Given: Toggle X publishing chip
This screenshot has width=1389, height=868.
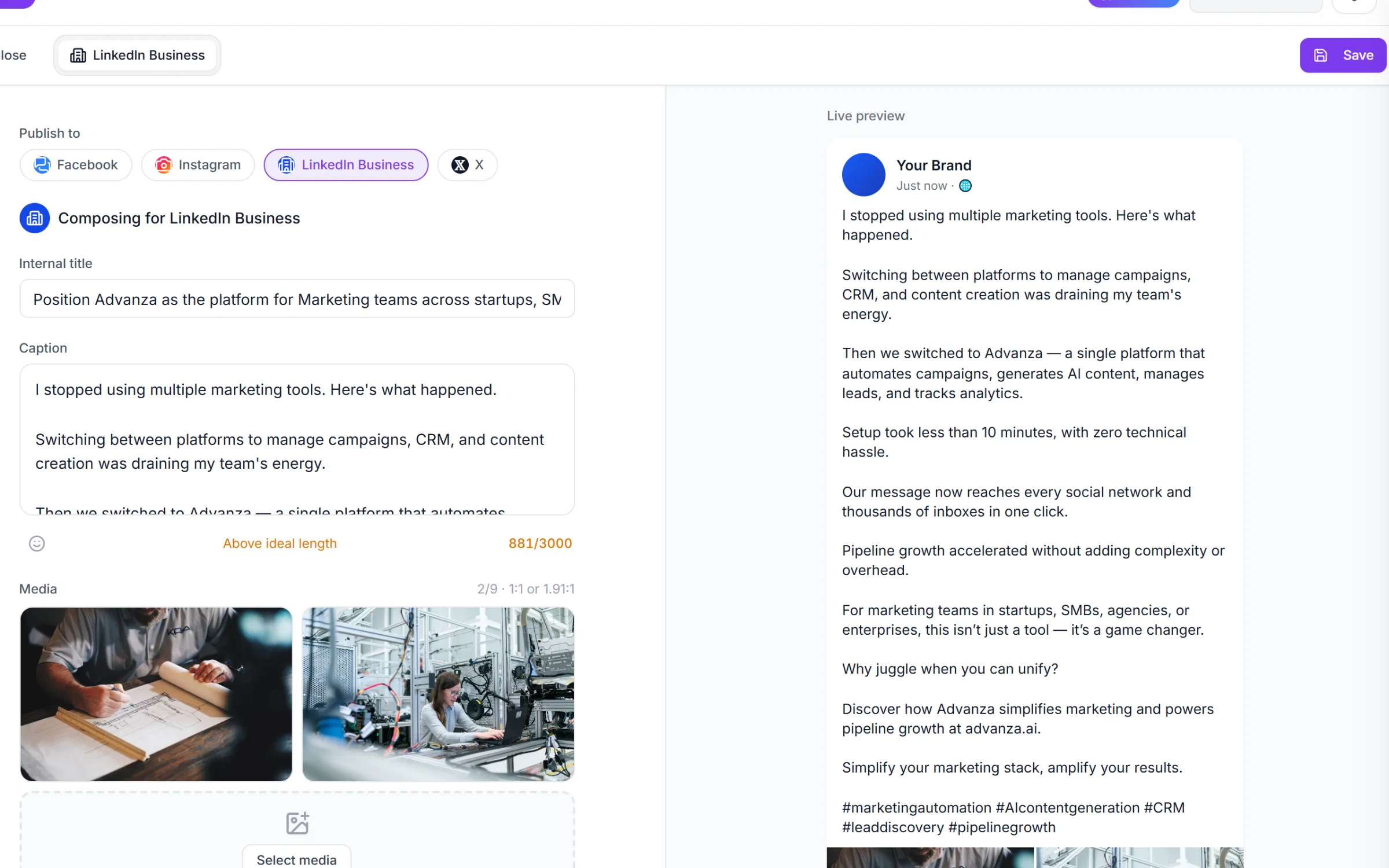Looking at the screenshot, I should pyautogui.click(x=468, y=165).
